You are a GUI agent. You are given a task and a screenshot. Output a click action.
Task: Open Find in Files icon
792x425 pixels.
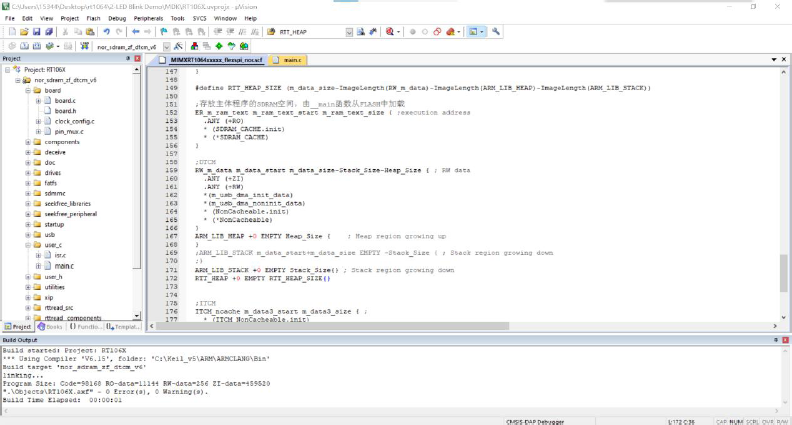(x=271, y=31)
